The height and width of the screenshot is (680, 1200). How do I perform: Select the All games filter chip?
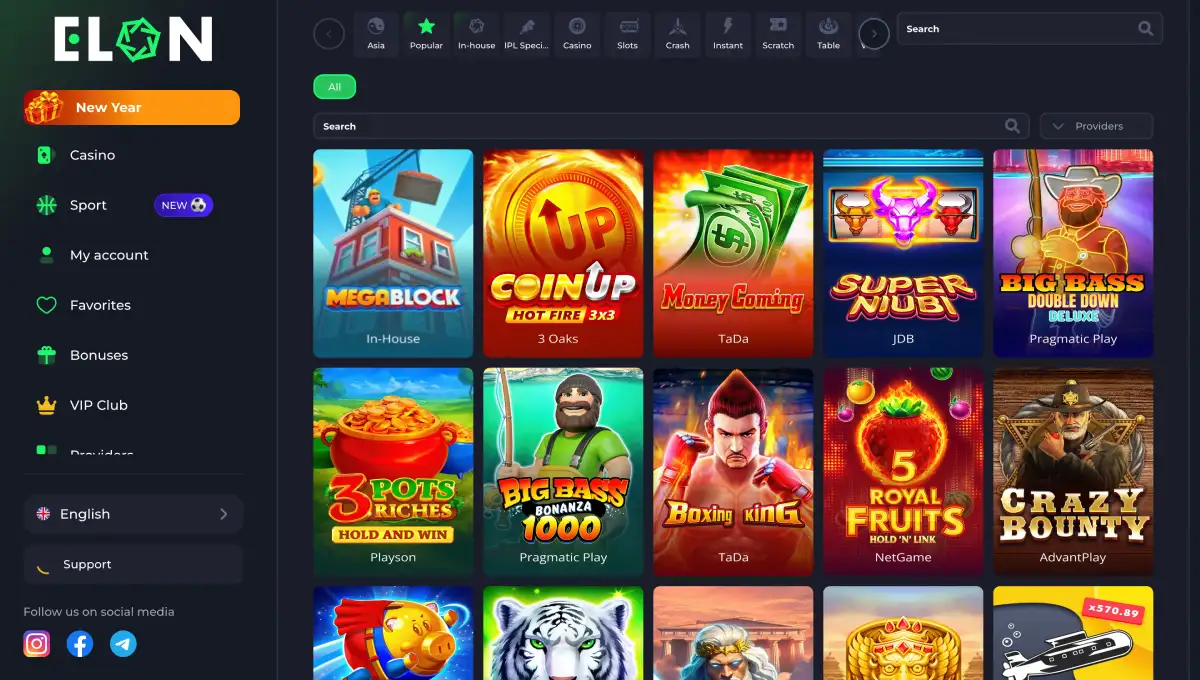pos(334,87)
